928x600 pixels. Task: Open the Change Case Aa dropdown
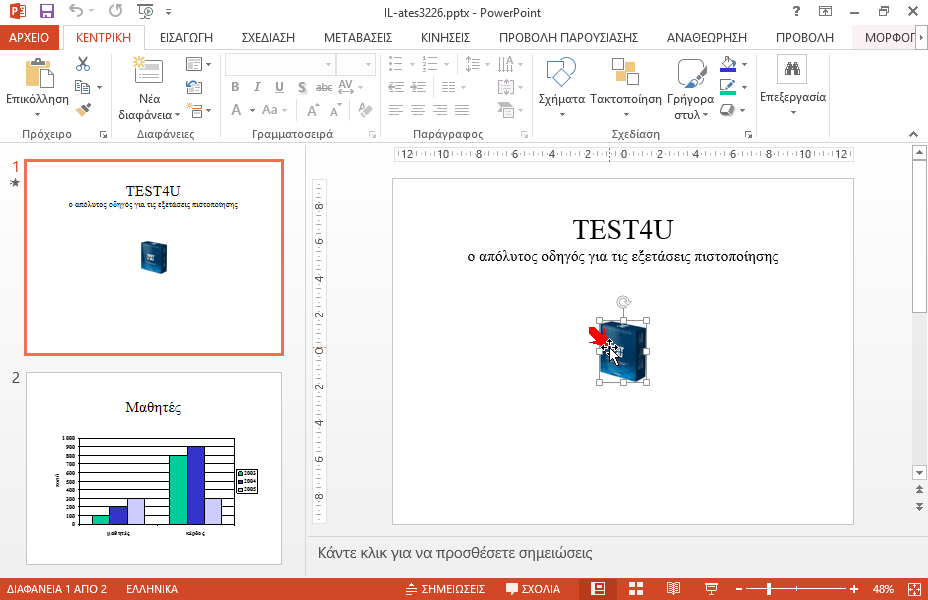(274, 110)
